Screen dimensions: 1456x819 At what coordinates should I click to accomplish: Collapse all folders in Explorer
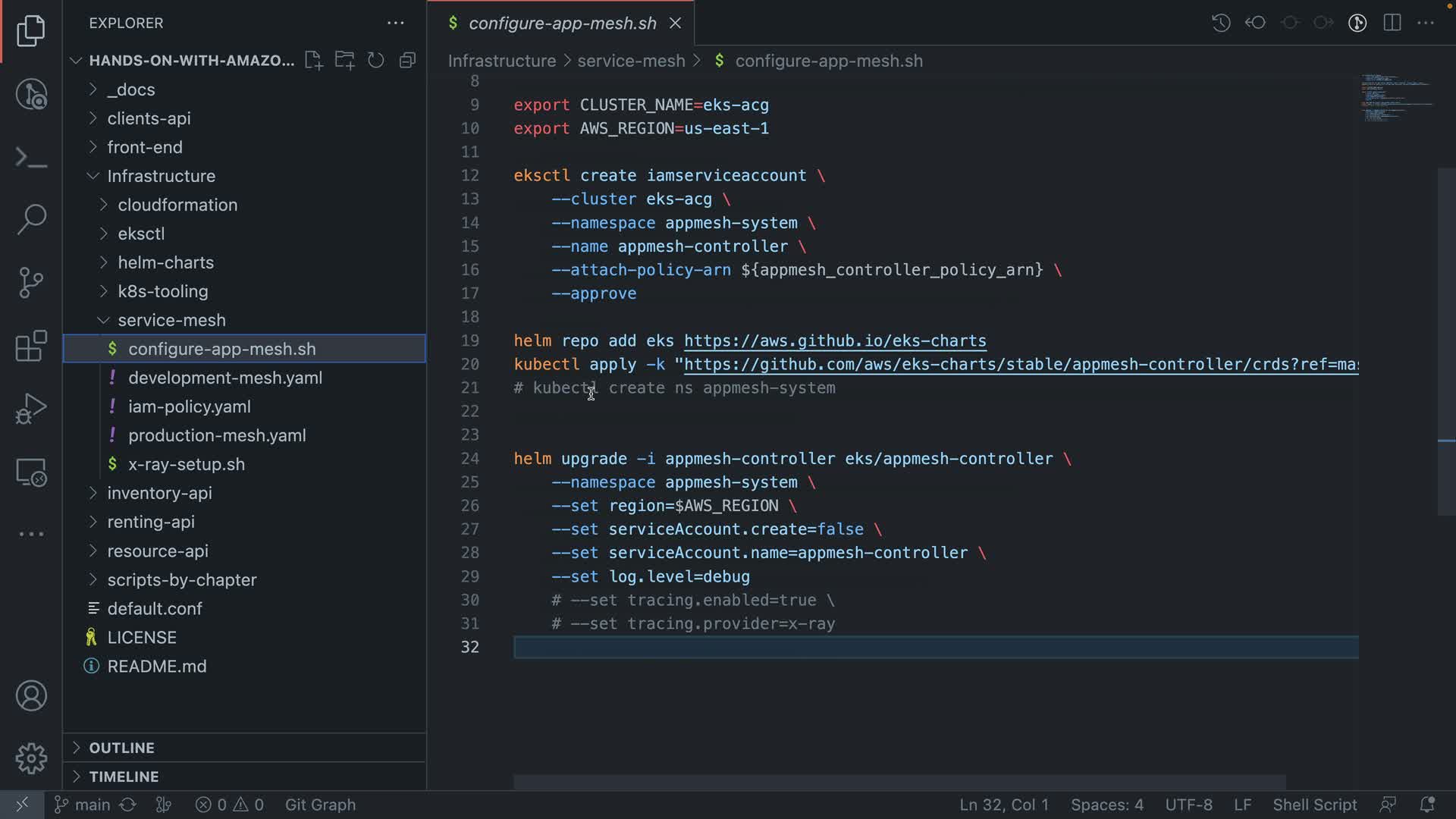tap(408, 61)
